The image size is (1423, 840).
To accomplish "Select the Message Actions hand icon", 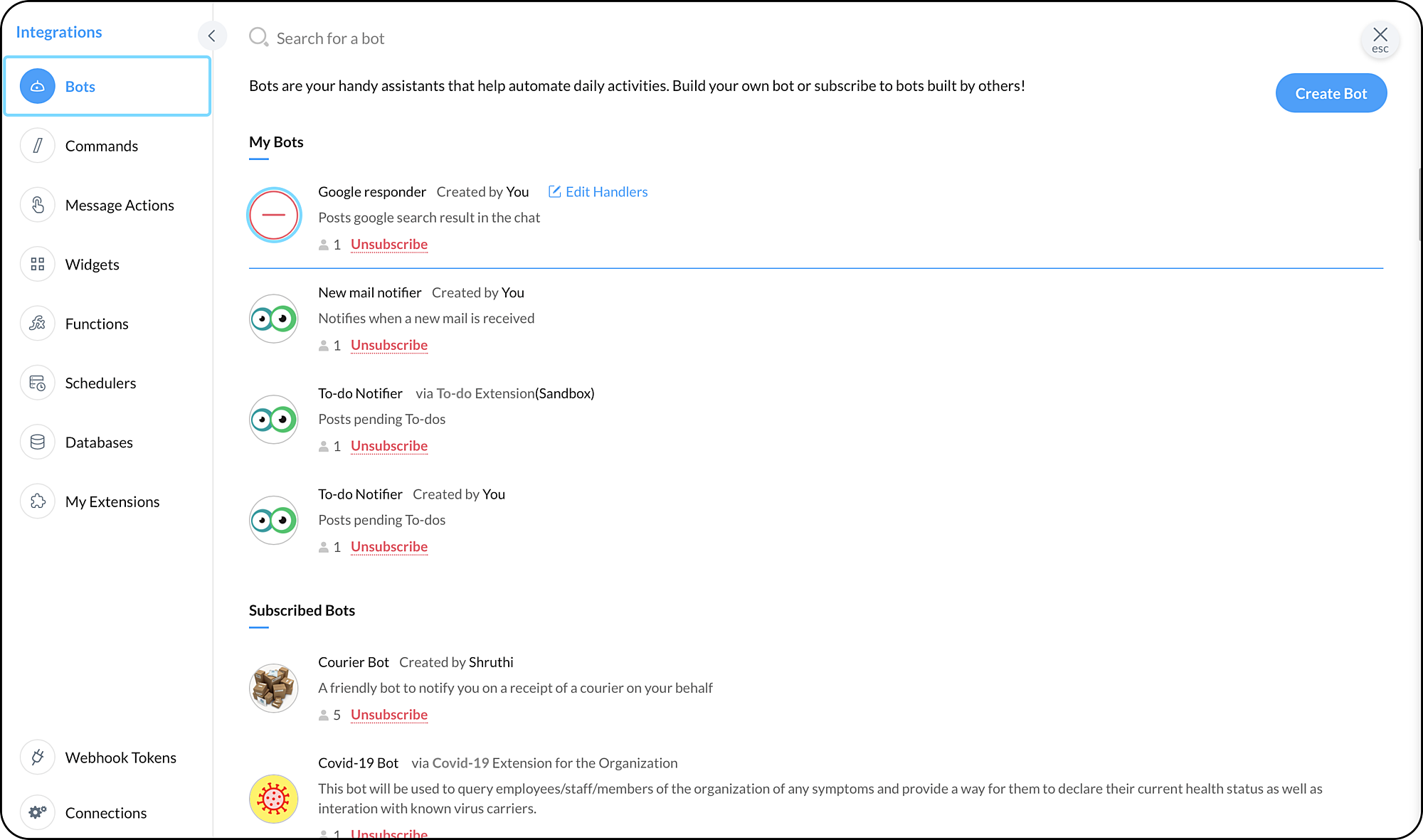I will click(x=38, y=205).
